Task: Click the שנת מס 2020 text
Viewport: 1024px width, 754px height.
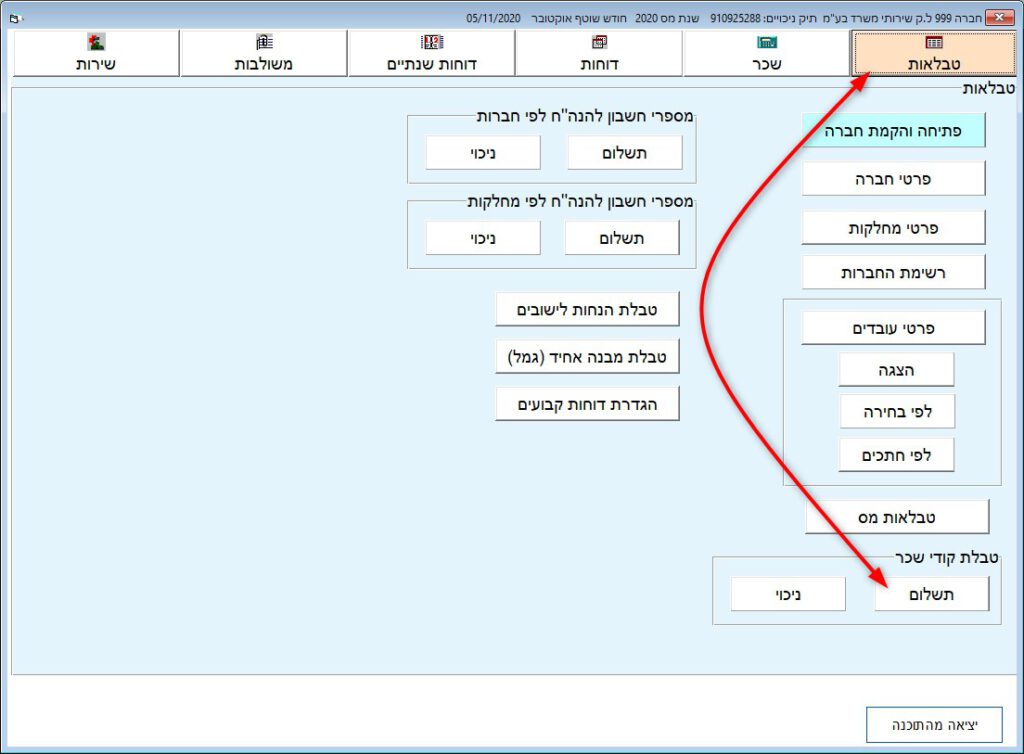Action: pyautogui.click(x=667, y=18)
